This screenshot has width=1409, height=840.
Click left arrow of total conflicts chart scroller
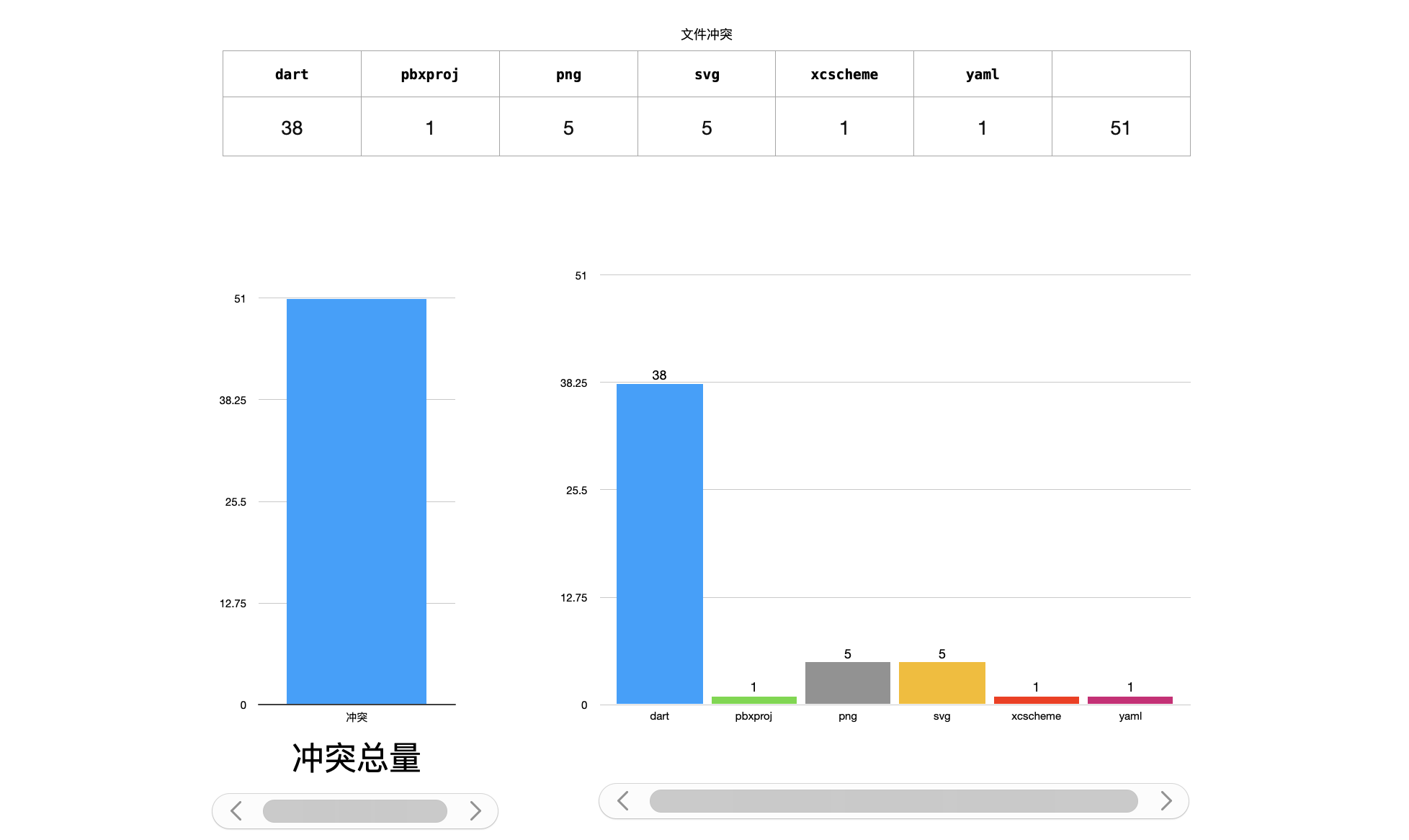tap(236, 811)
